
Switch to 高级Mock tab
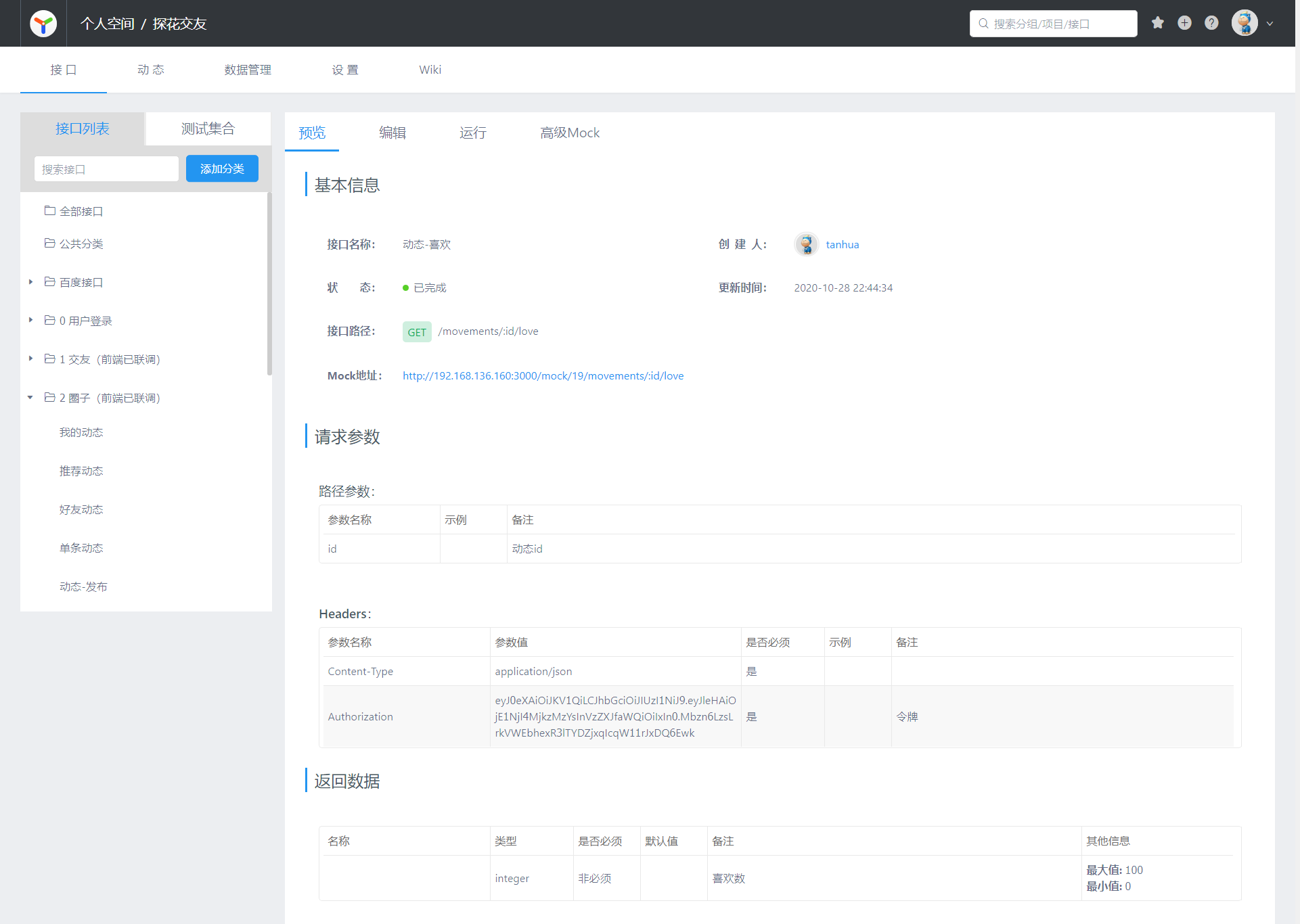(x=570, y=133)
